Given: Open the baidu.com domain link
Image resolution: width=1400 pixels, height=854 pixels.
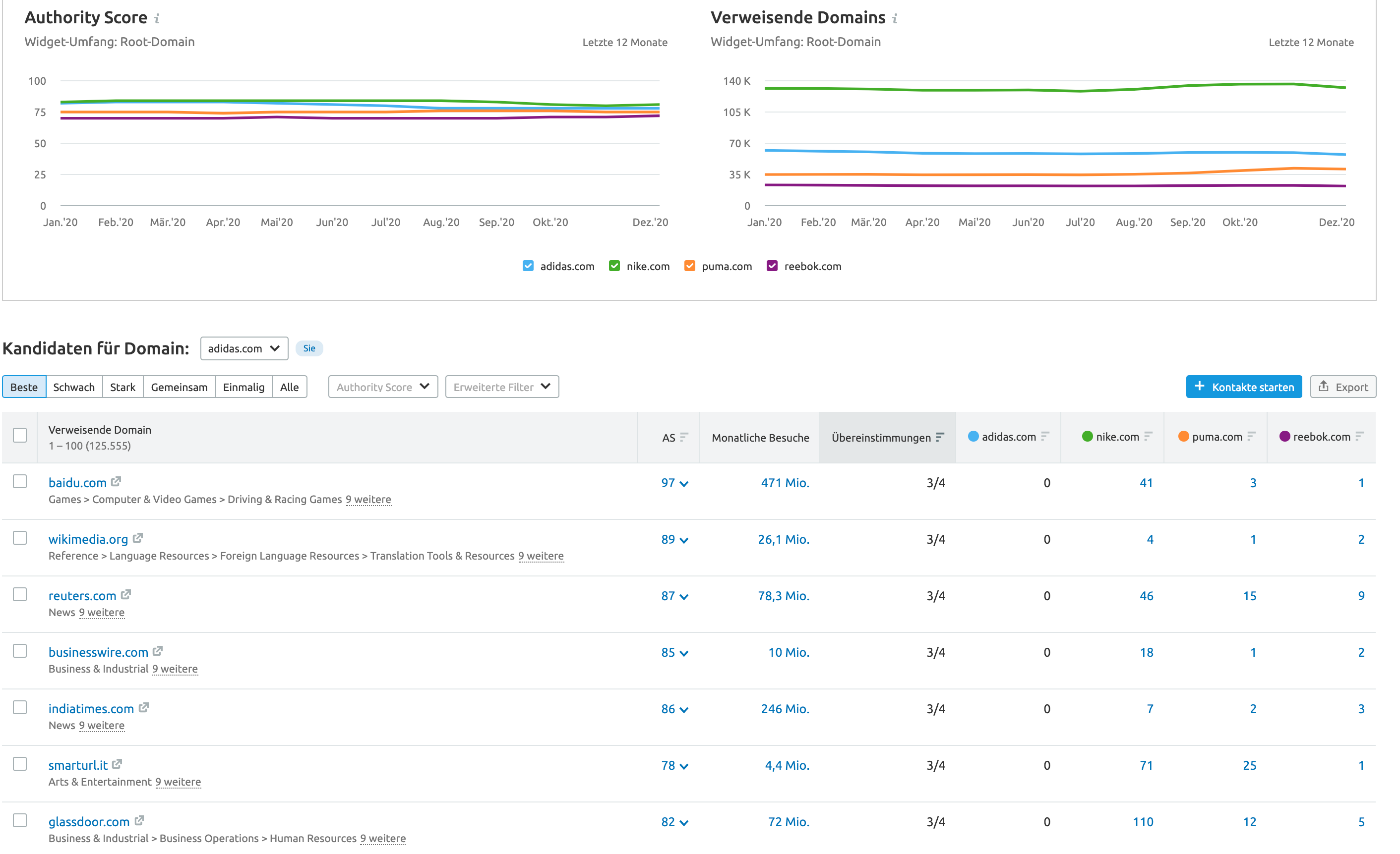Looking at the screenshot, I should point(77,483).
